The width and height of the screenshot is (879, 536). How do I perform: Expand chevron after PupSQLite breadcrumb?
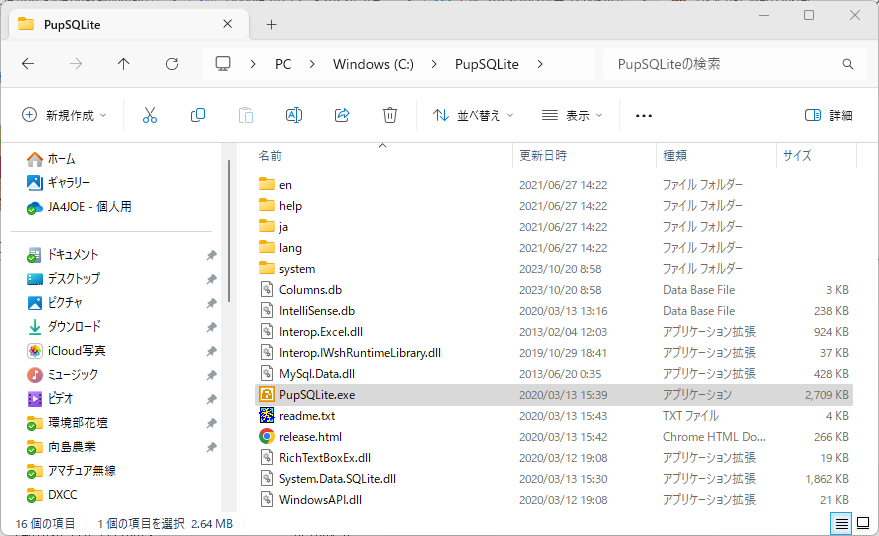[x=540, y=64]
